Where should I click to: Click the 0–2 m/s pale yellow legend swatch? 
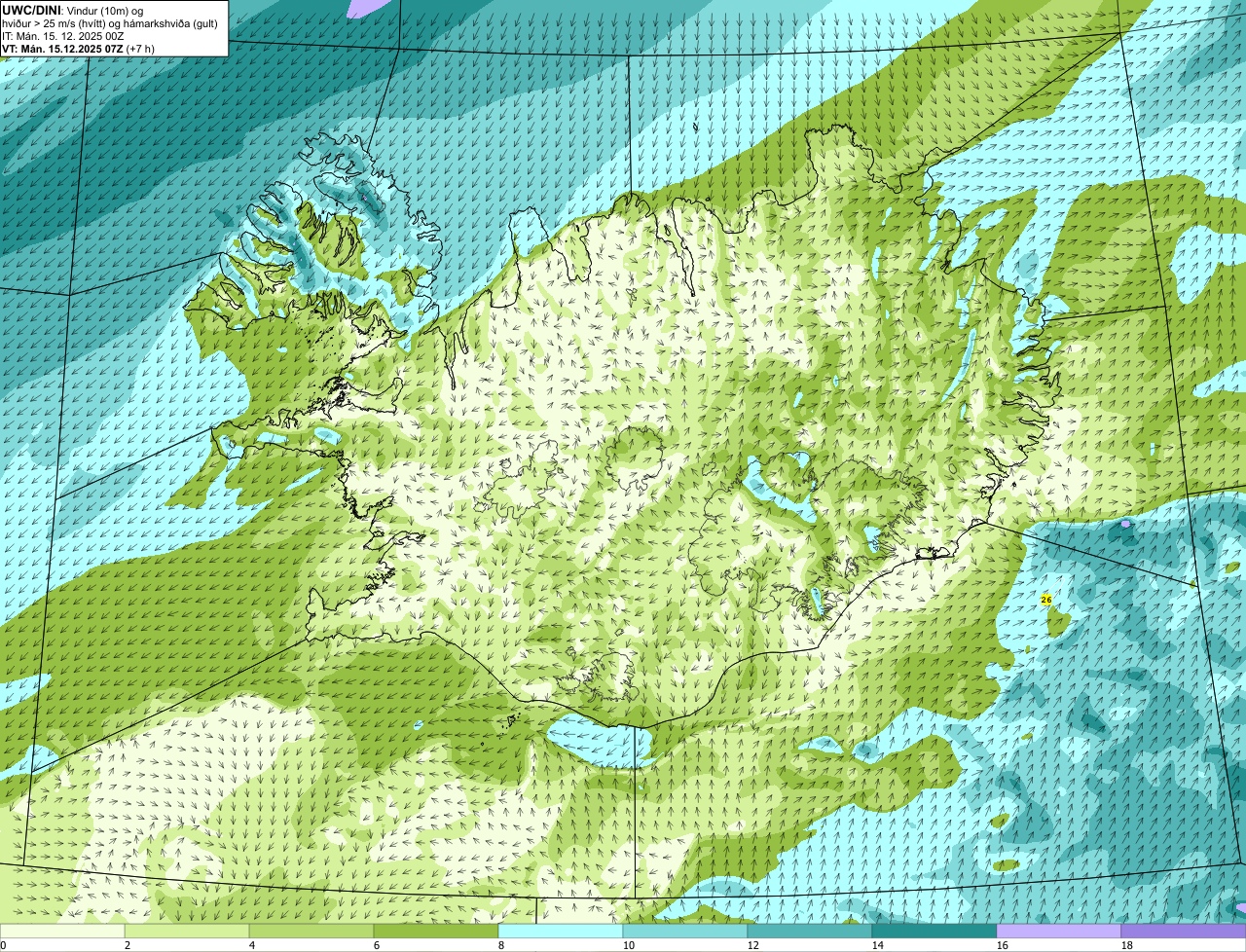pyautogui.click(x=62, y=932)
